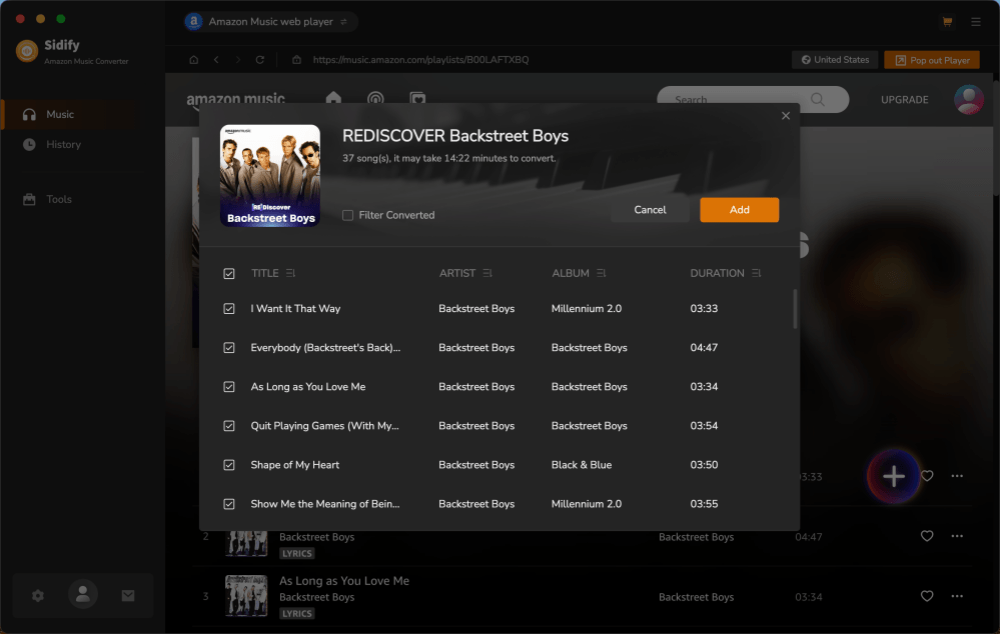Navigate forward with the forward arrow
Screen dimensions: 1000x634
(238, 60)
